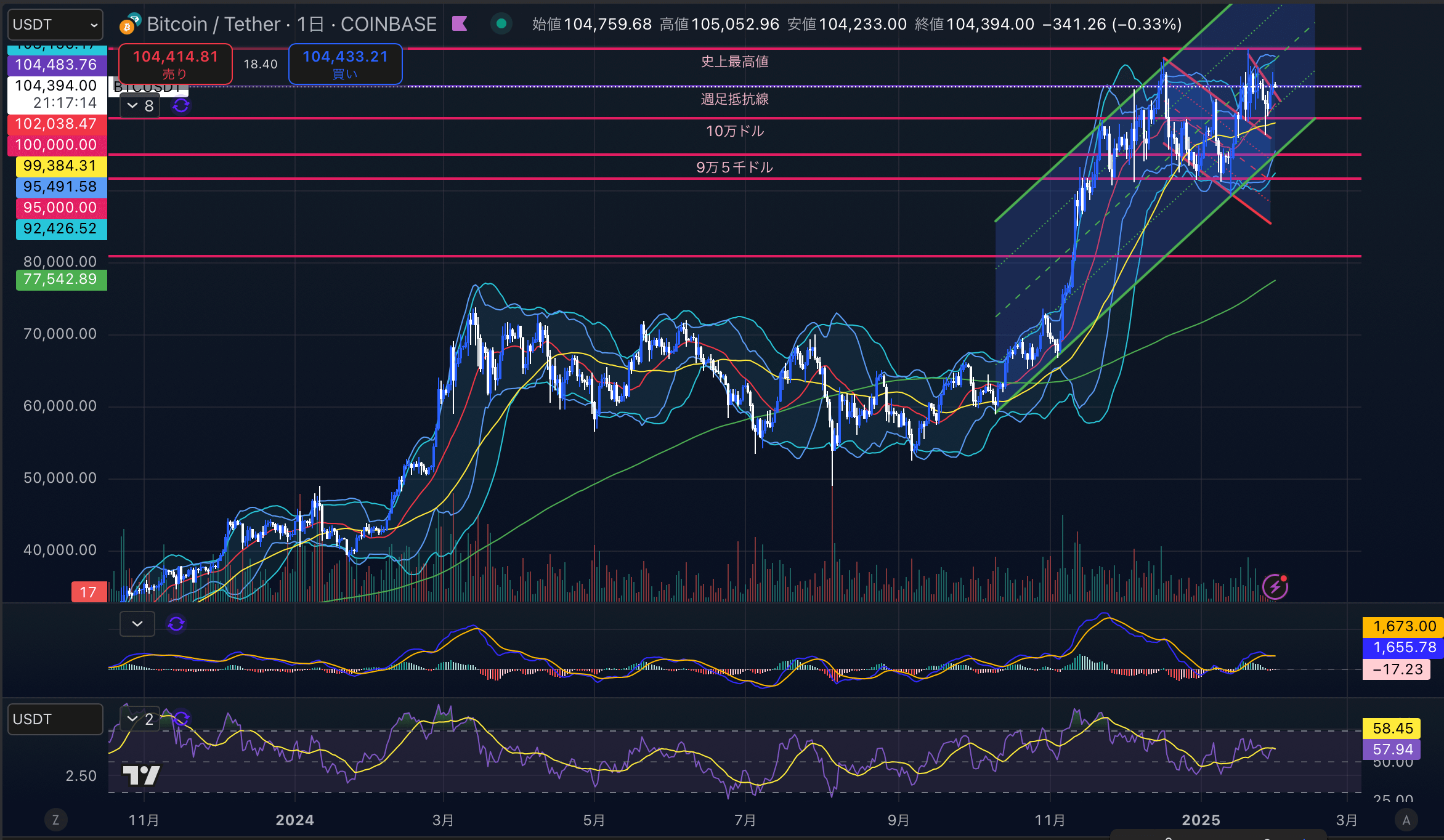
Task: Click the 終値 104,394.00 close value in the header
Action: coord(975,24)
